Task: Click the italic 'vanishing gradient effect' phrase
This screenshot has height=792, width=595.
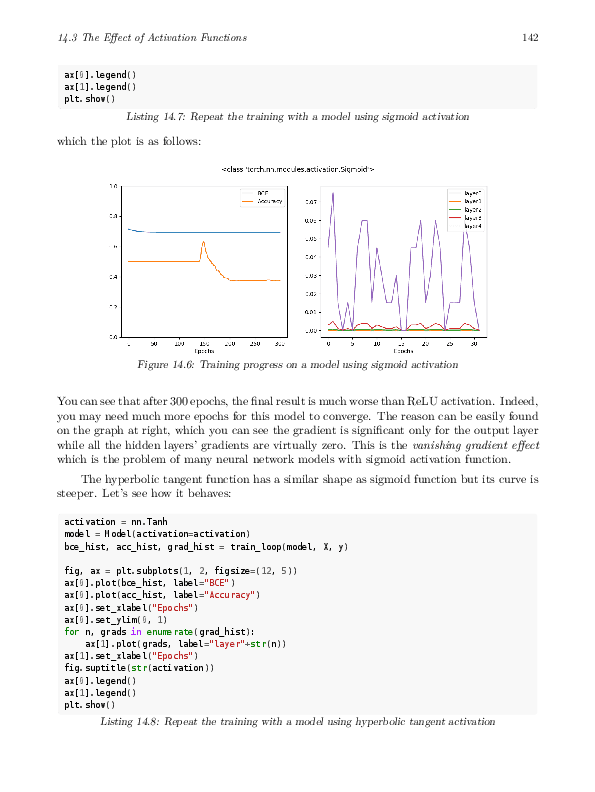Action: point(476,445)
